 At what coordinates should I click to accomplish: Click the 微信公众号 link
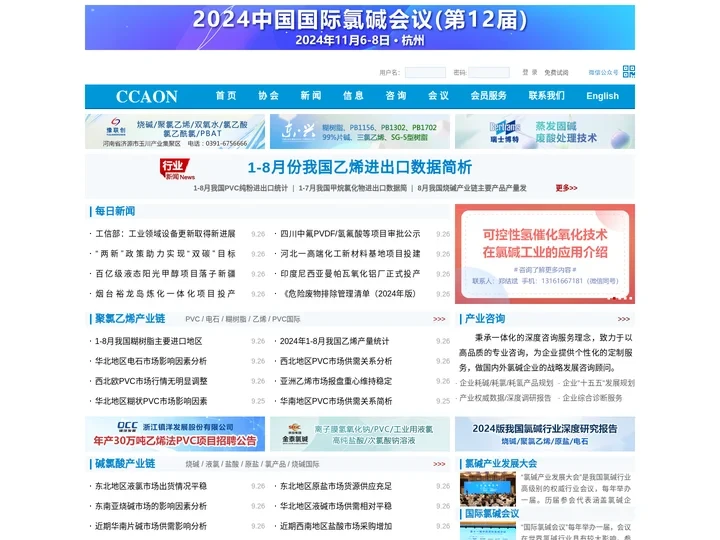coord(603,73)
